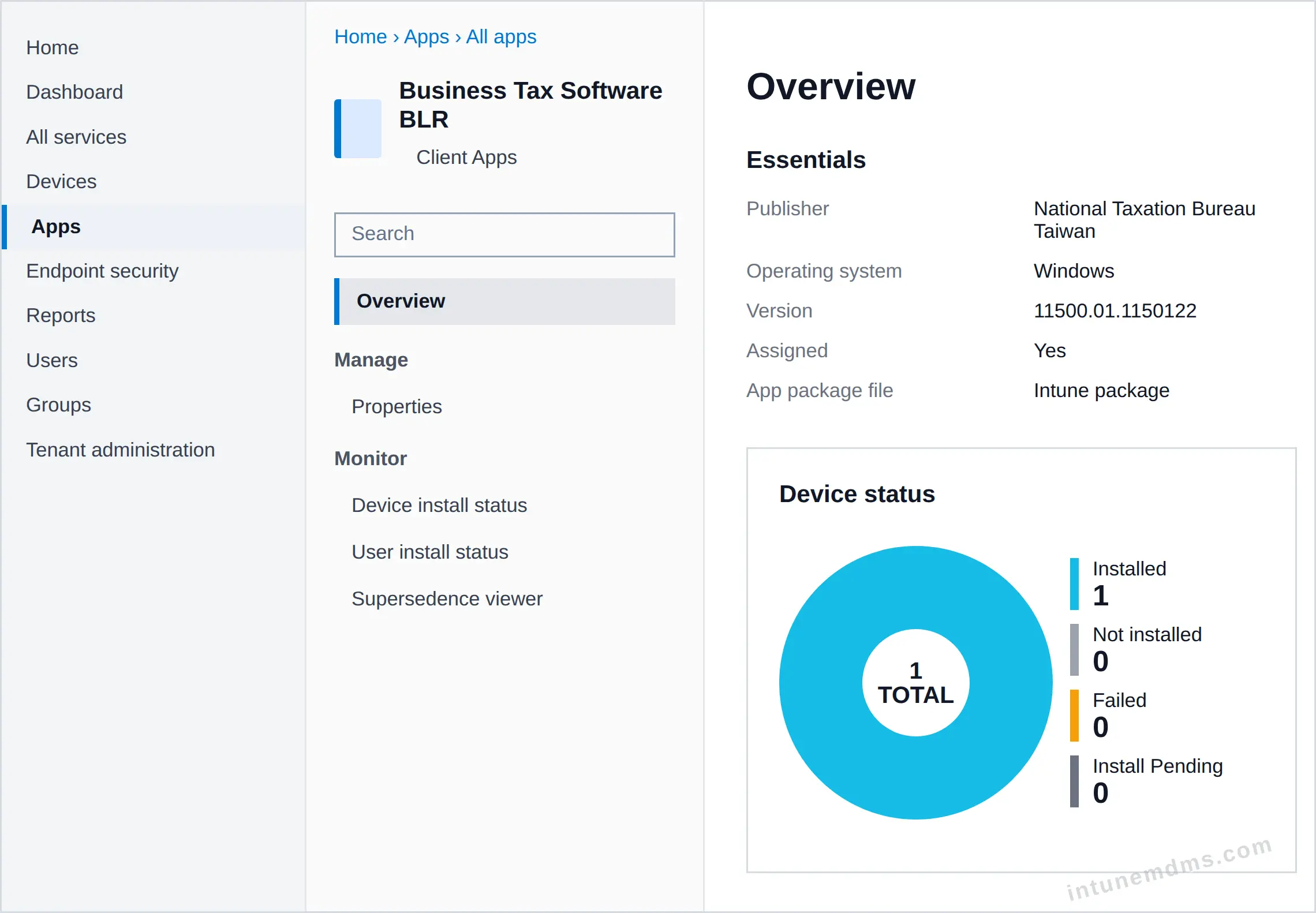Click the 'Operating system' field label
Image resolution: width=1316 pixels, height=913 pixels.
(824, 271)
